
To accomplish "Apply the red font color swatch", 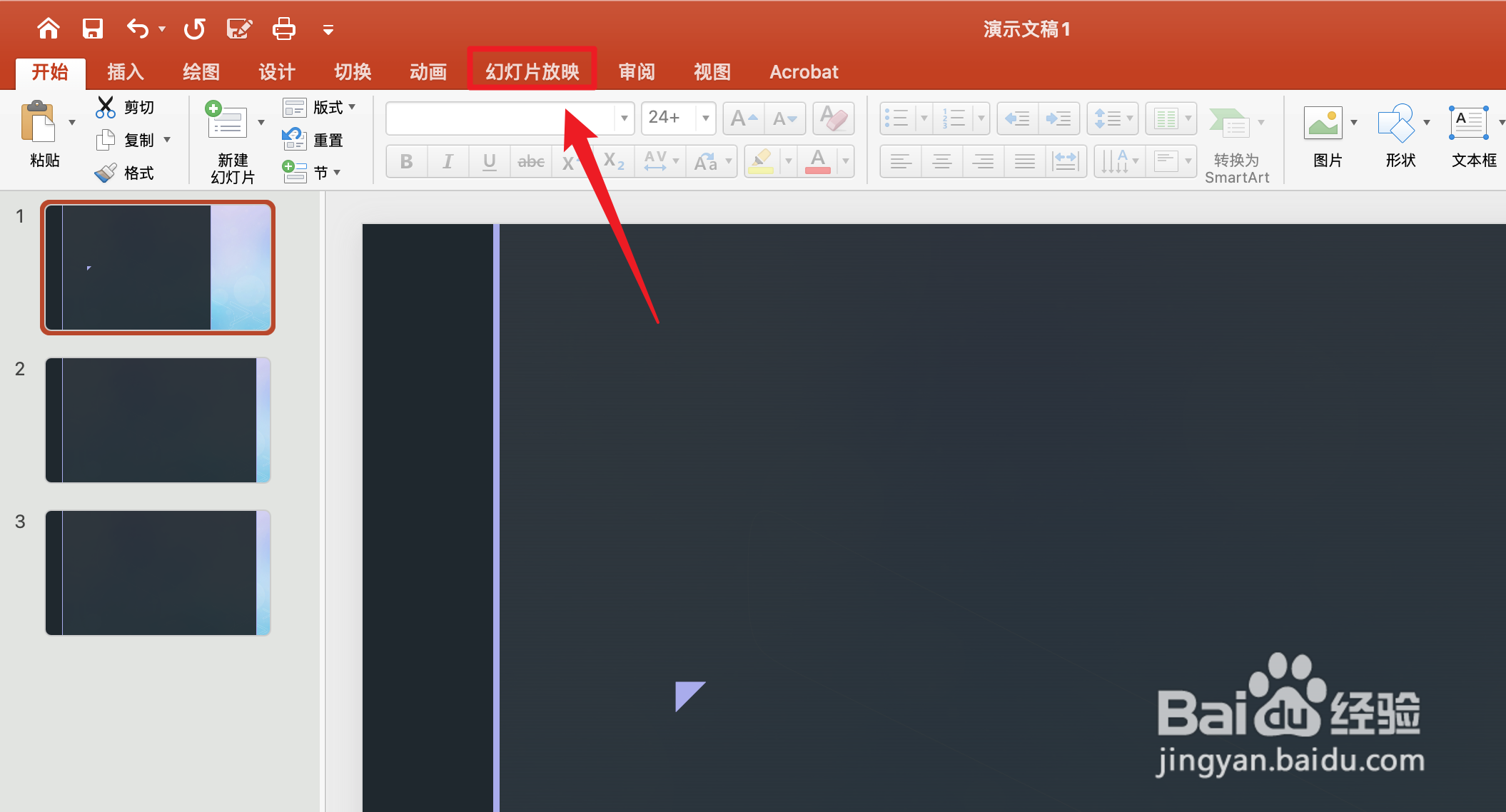I will [x=818, y=162].
